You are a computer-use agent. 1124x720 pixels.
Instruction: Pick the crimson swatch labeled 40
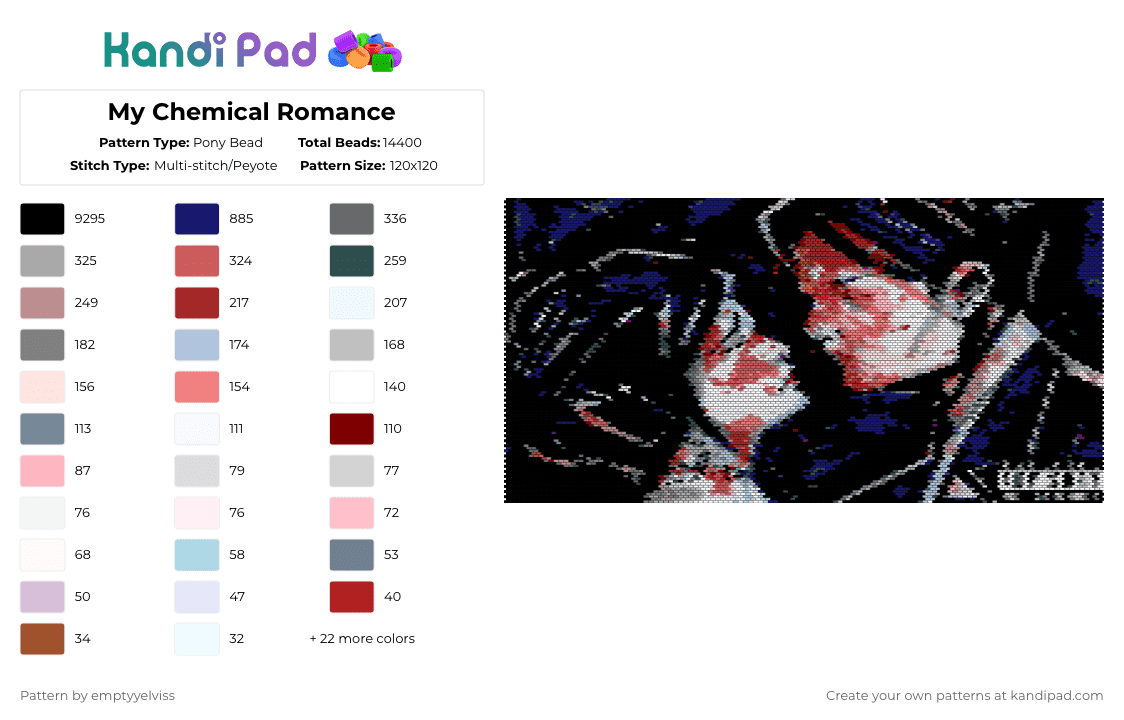(352, 597)
